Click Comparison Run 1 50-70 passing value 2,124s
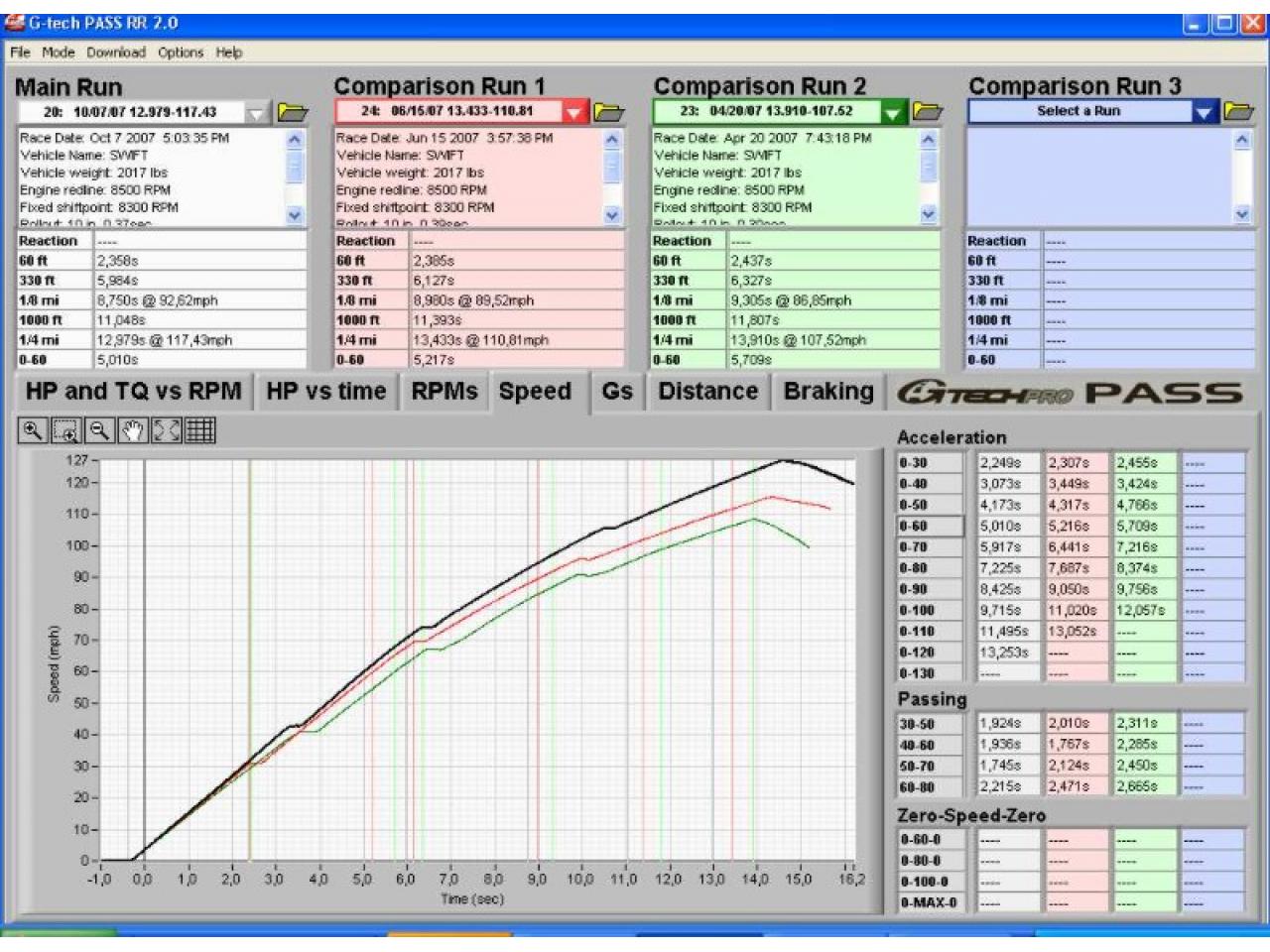This screenshot has width=1270, height=952. [x=1078, y=766]
